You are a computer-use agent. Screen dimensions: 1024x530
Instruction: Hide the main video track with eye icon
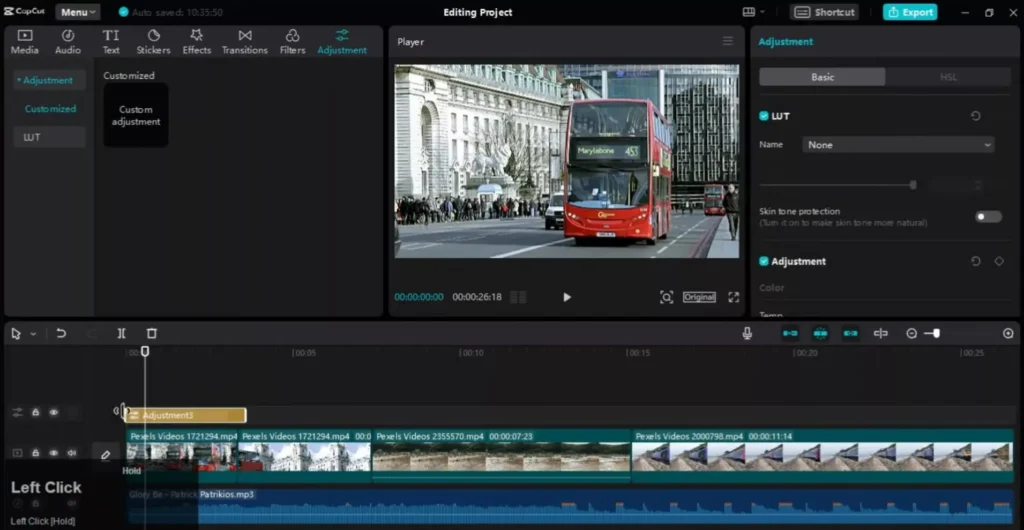(x=54, y=453)
